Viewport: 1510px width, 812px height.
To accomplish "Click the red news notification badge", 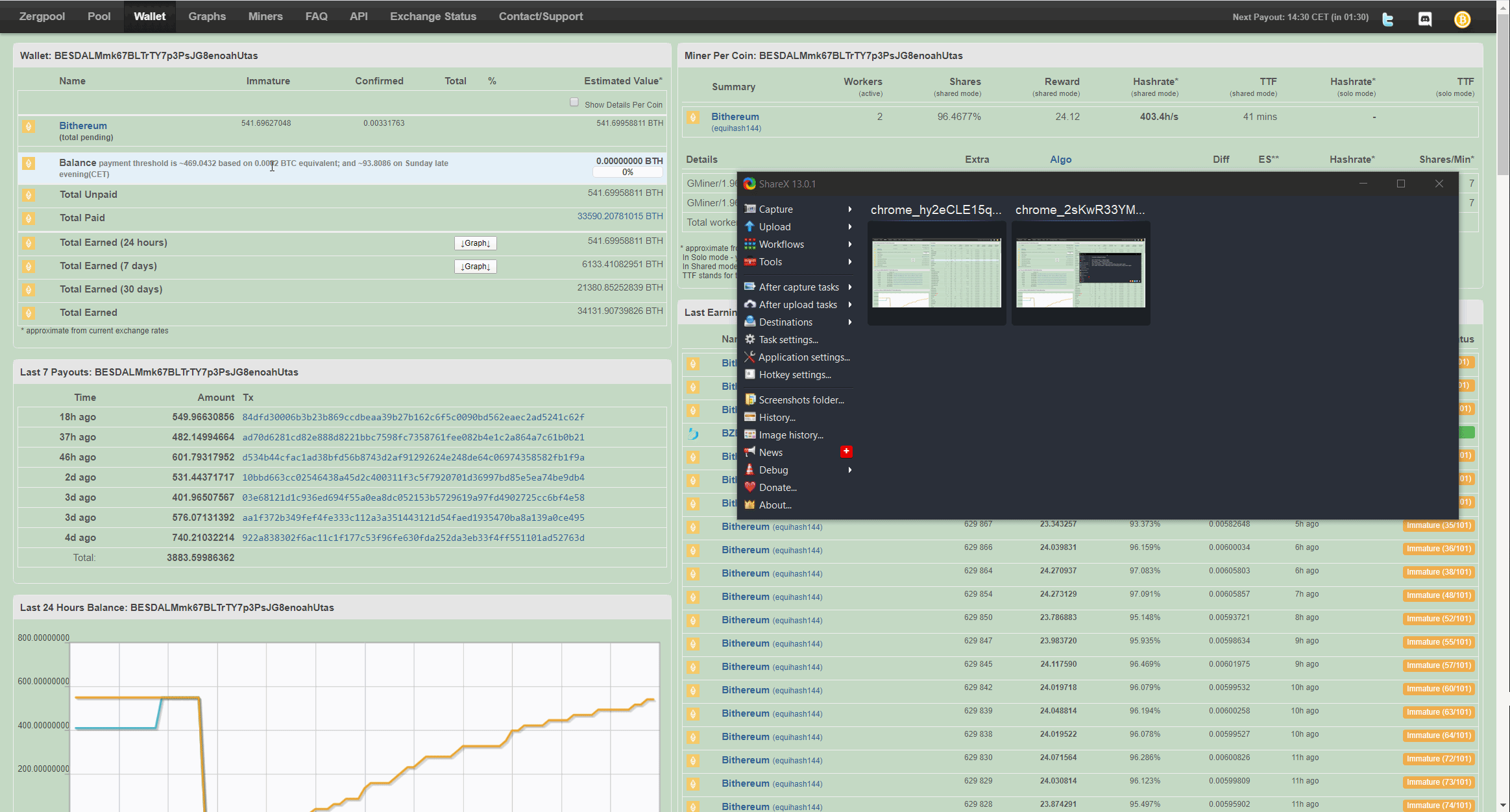I will pyautogui.click(x=846, y=451).
